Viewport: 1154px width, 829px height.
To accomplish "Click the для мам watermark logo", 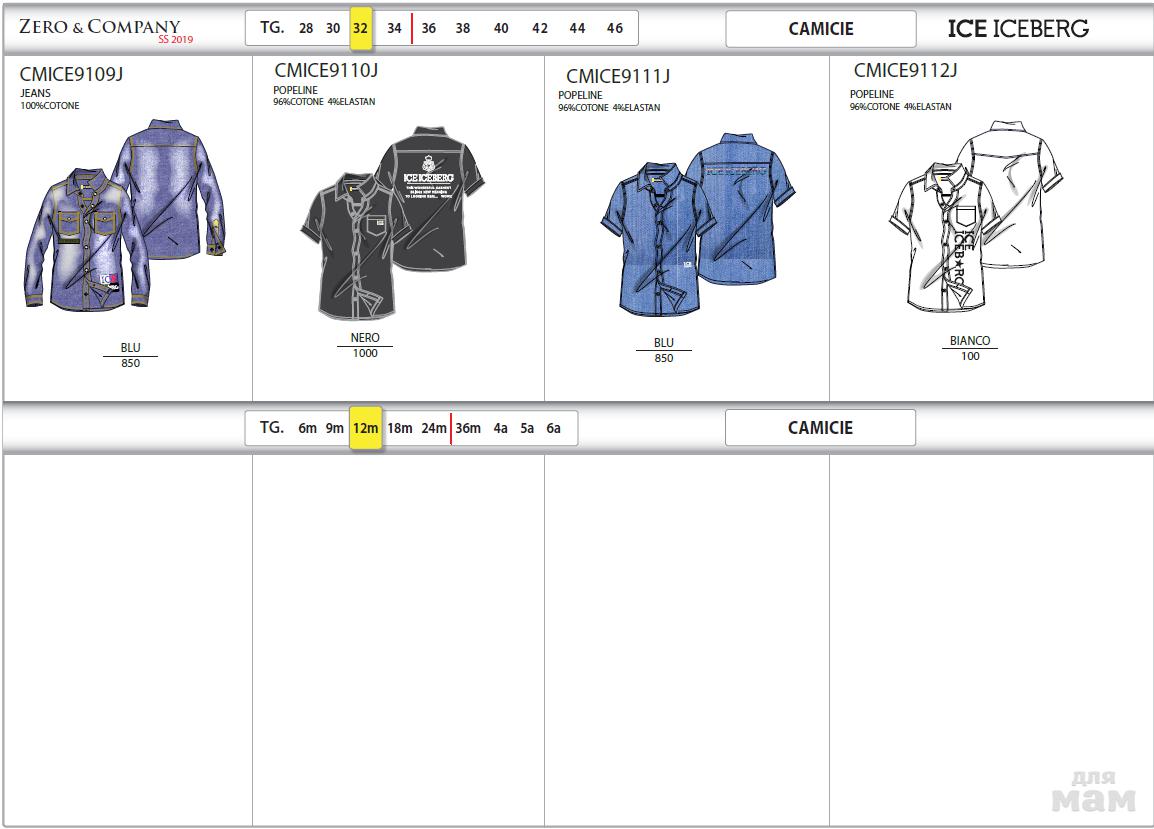I will coord(1094,791).
